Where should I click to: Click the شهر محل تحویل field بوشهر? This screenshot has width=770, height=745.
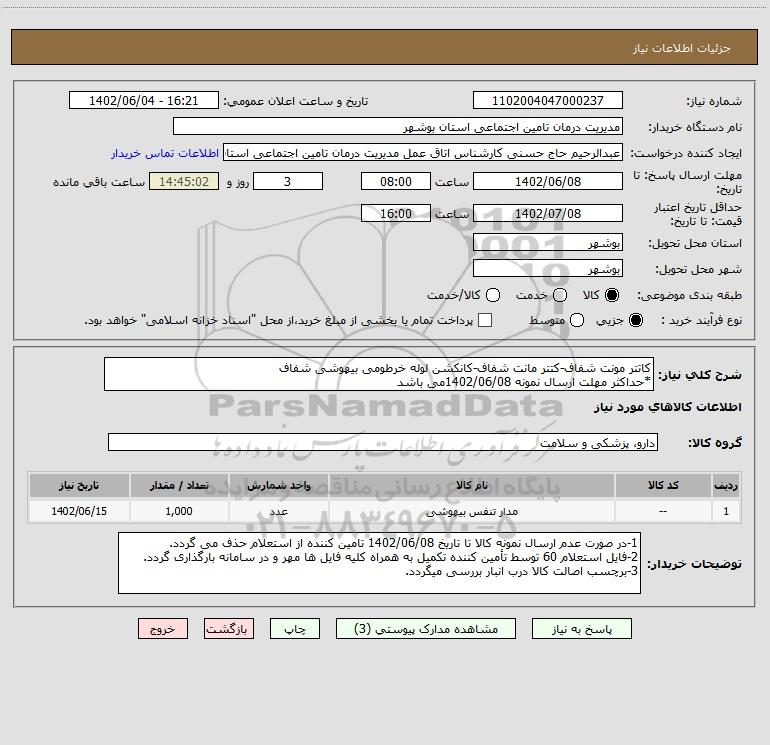pos(548,269)
